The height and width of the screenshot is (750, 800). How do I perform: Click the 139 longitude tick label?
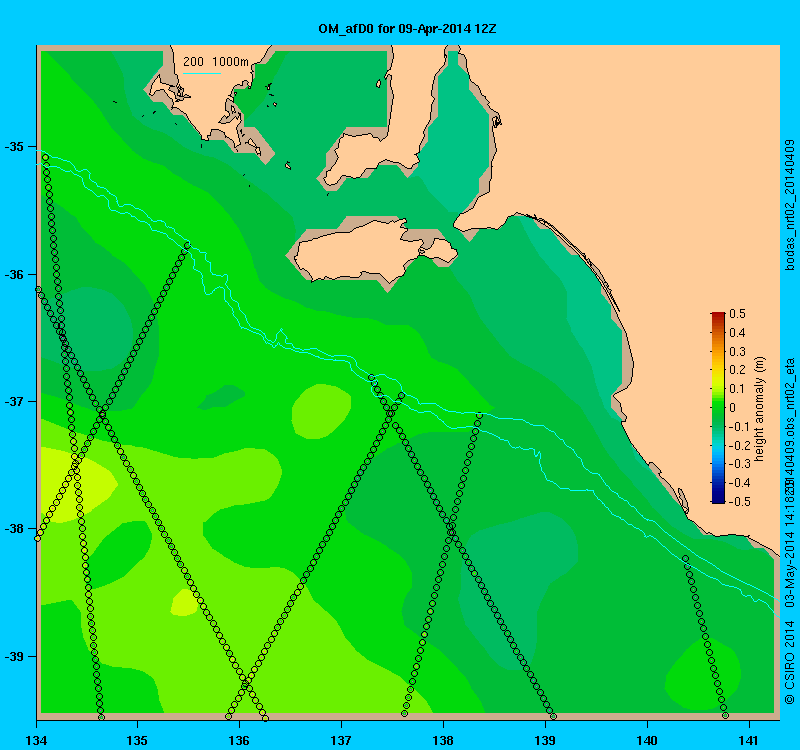click(545, 740)
